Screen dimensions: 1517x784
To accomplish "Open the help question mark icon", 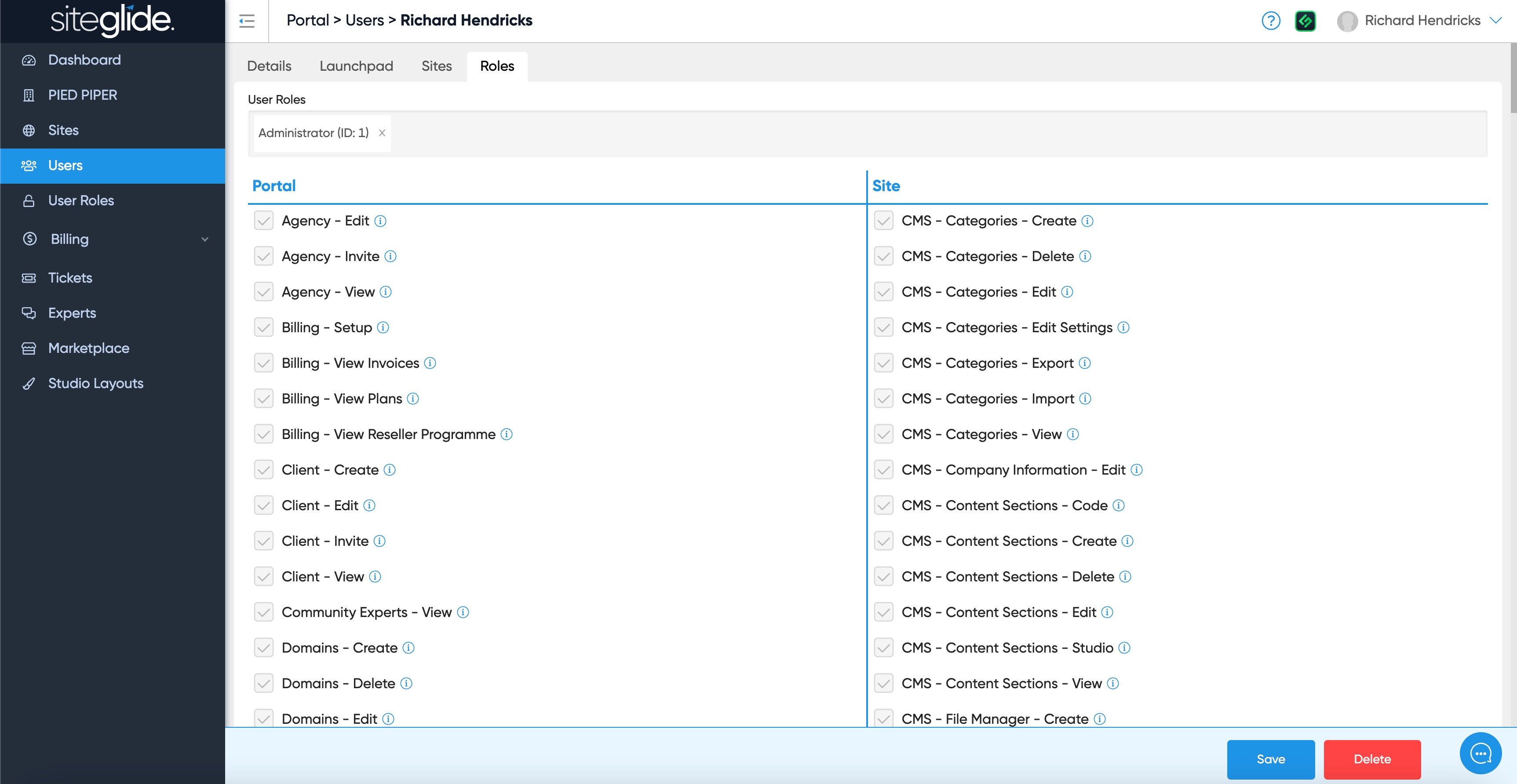I will click(x=1270, y=21).
